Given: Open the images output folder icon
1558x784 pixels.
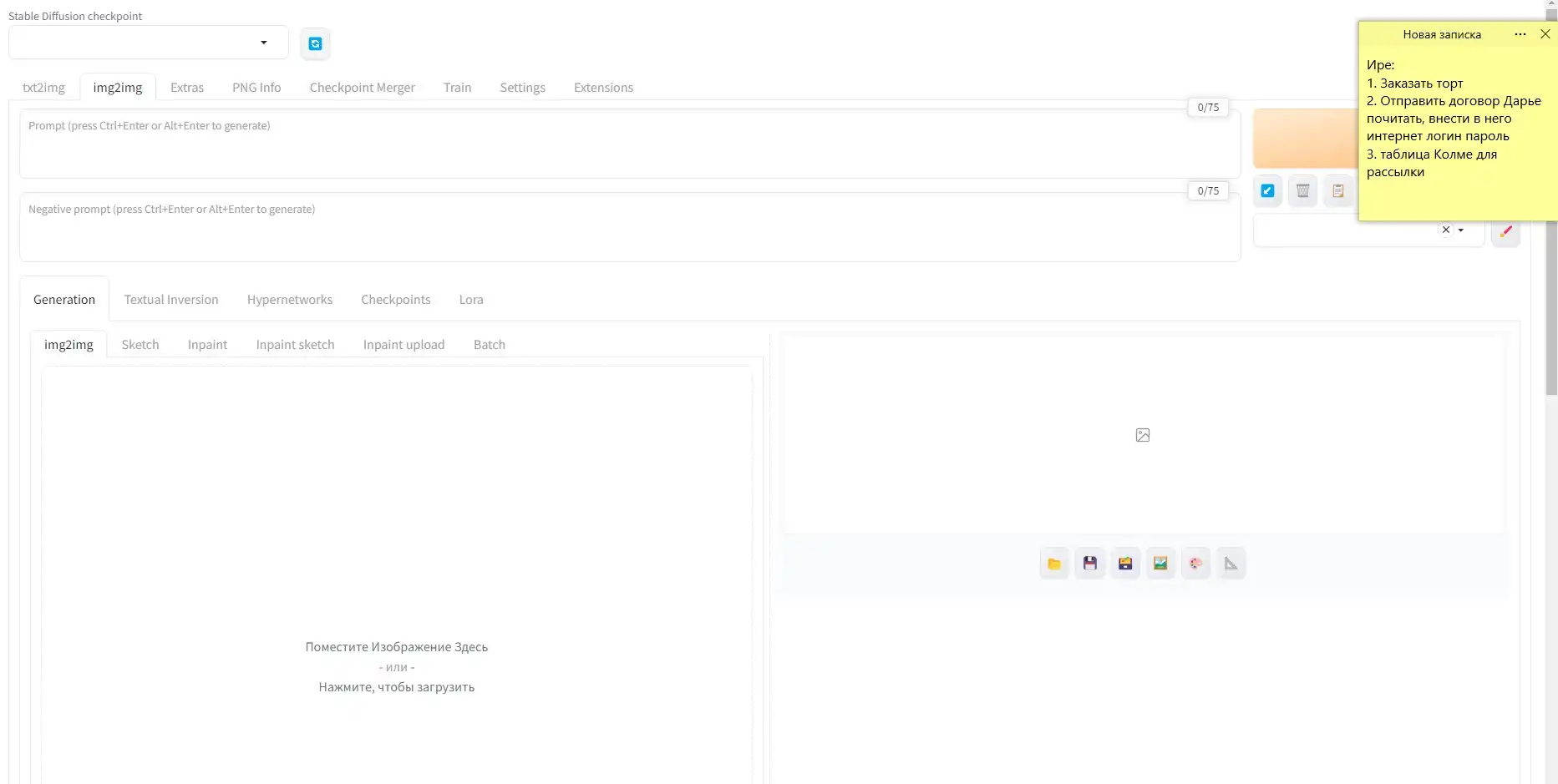Looking at the screenshot, I should (1054, 564).
